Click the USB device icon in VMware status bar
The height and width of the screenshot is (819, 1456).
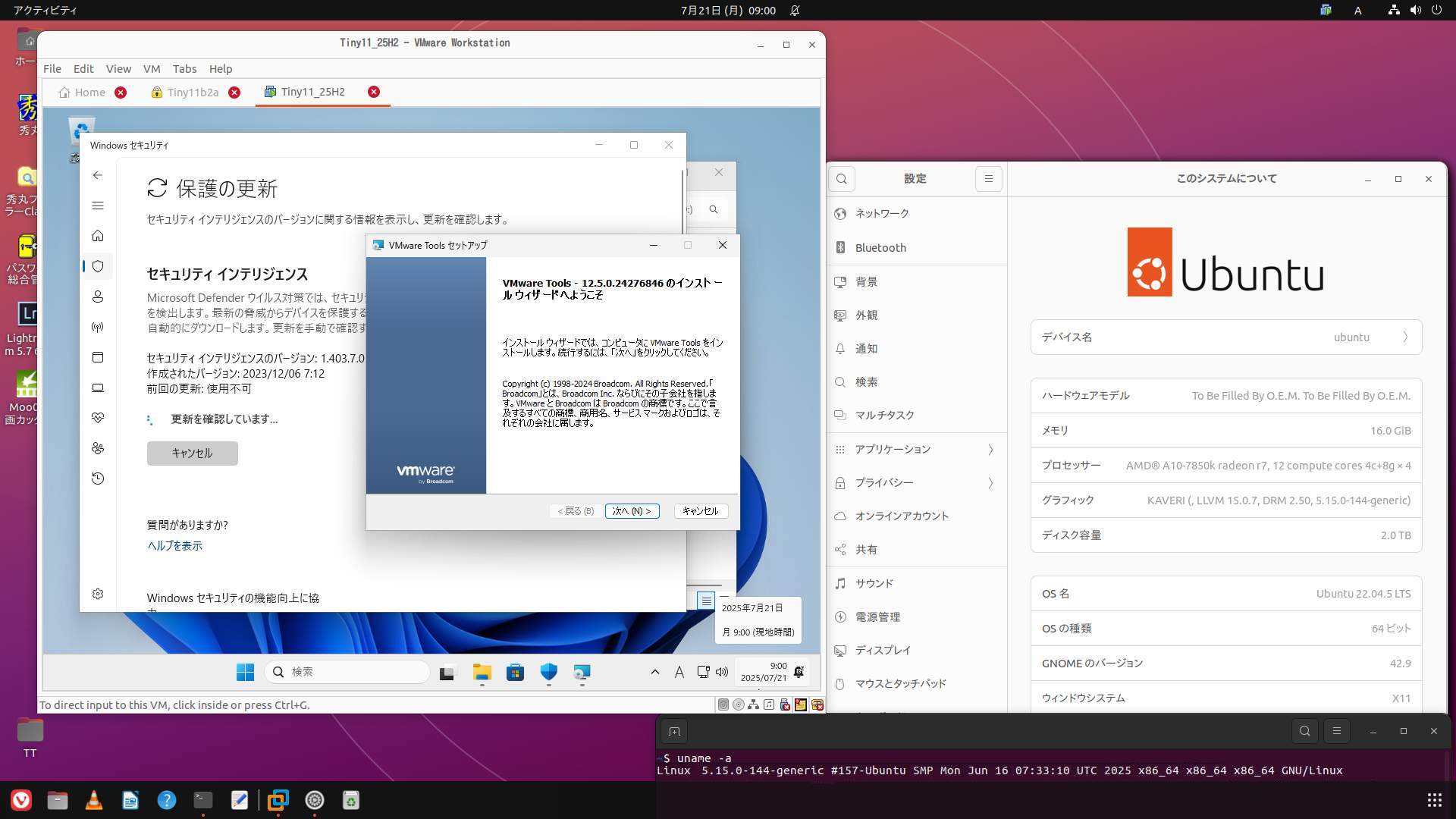785,704
